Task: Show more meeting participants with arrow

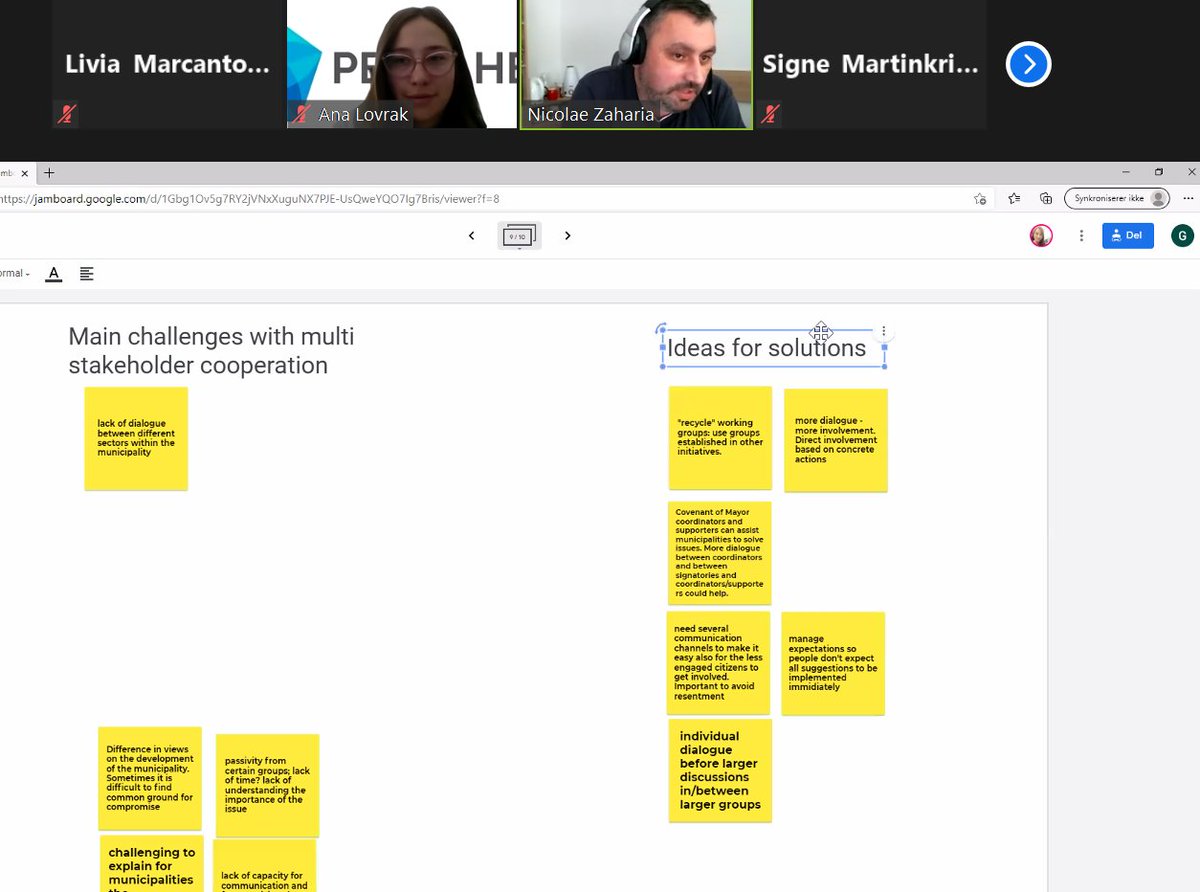Action: 1029,65
